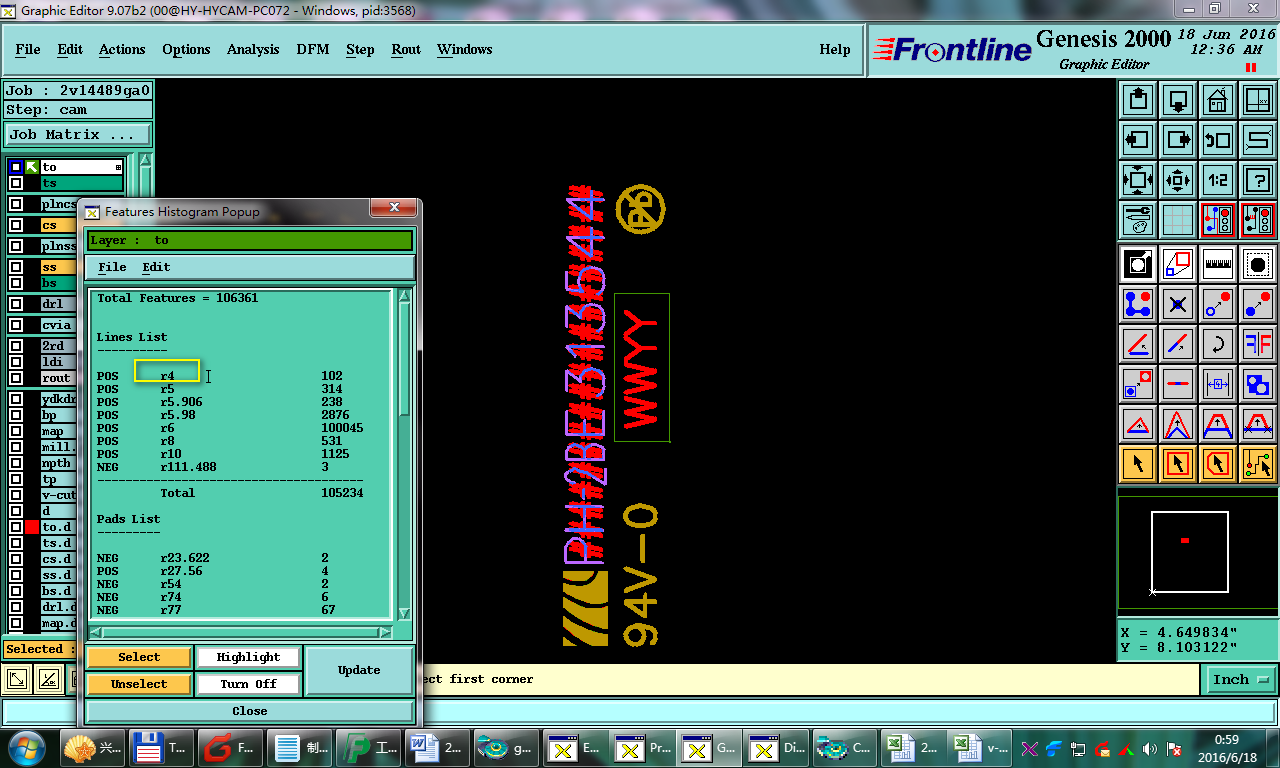Image resolution: width=1280 pixels, height=768 pixels.
Task: Click the red-blue angled line edit icon
Action: pyautogui.click(x=1138, y=344)
